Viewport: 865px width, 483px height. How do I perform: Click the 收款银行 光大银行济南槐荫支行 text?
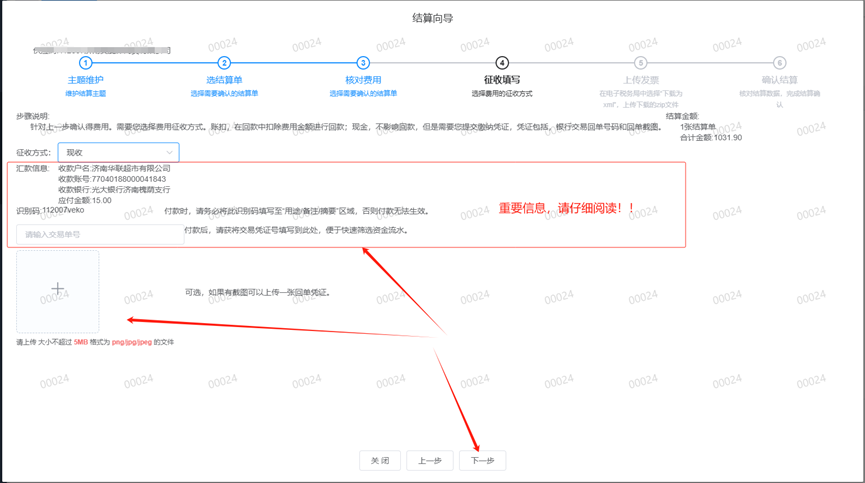pyautogui.click(x=114, y=190)
